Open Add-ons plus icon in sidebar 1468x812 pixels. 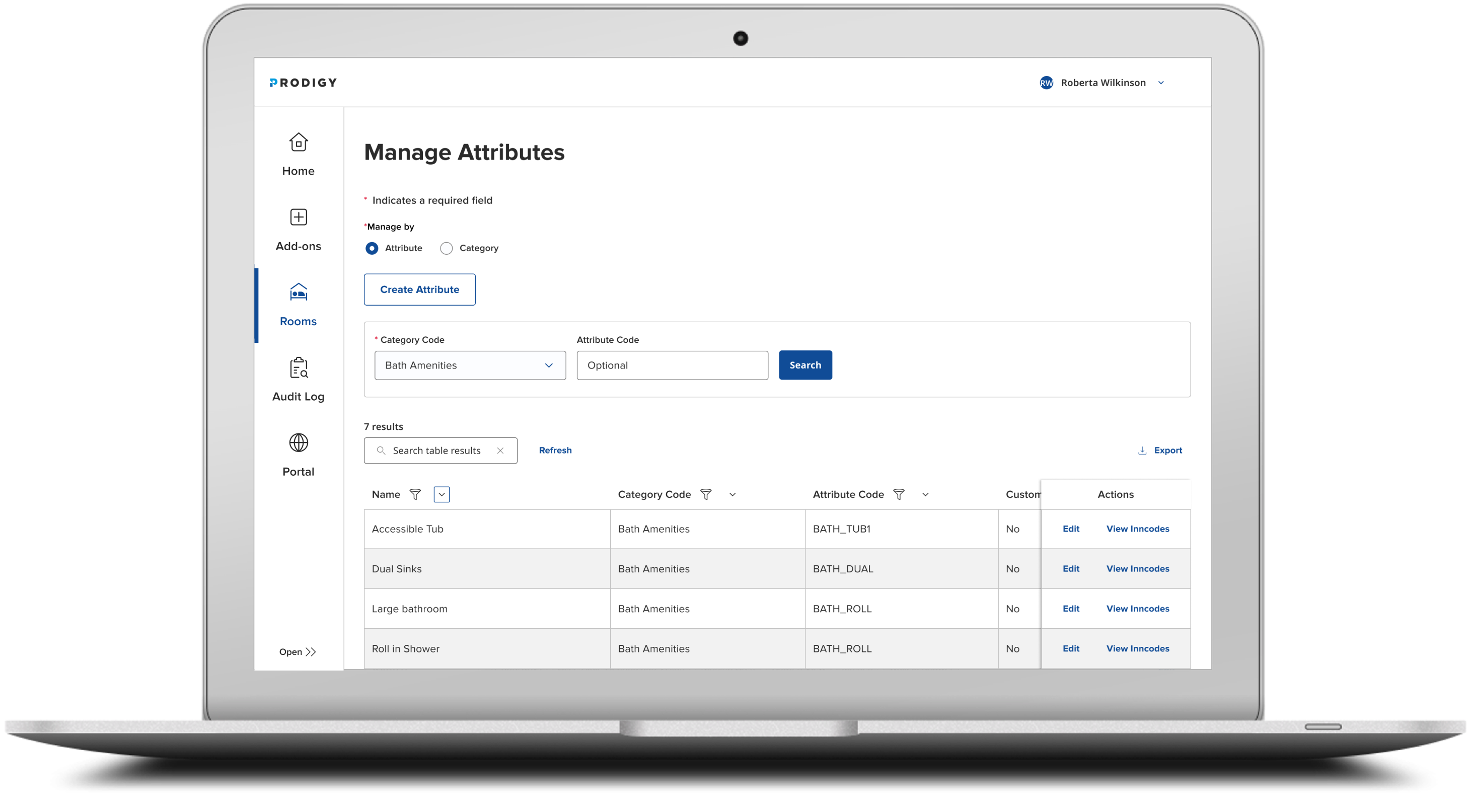coord(298,217)
